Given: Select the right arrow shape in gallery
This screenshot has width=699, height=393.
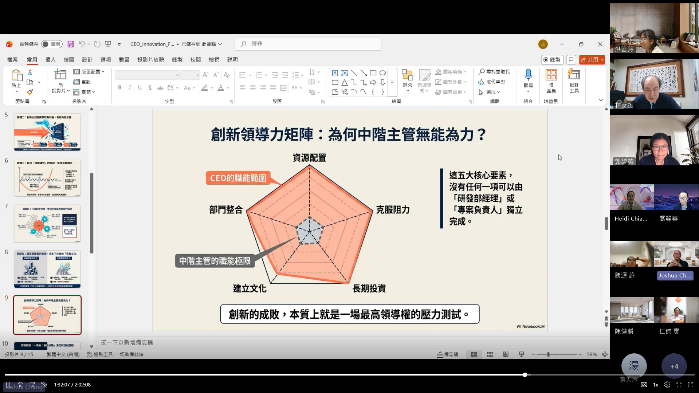Looking at the screenshot, I should pyautogui.click(x=373, y=82).
